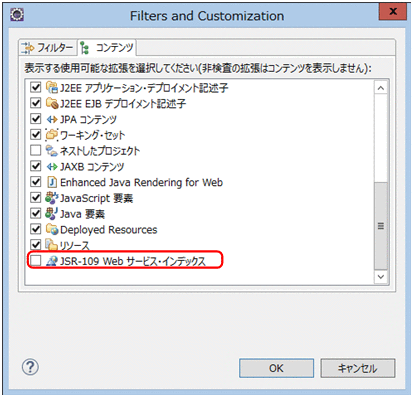Screen dimensions: 415x399
Task: Click the キャンセル button
Action: 358,368
